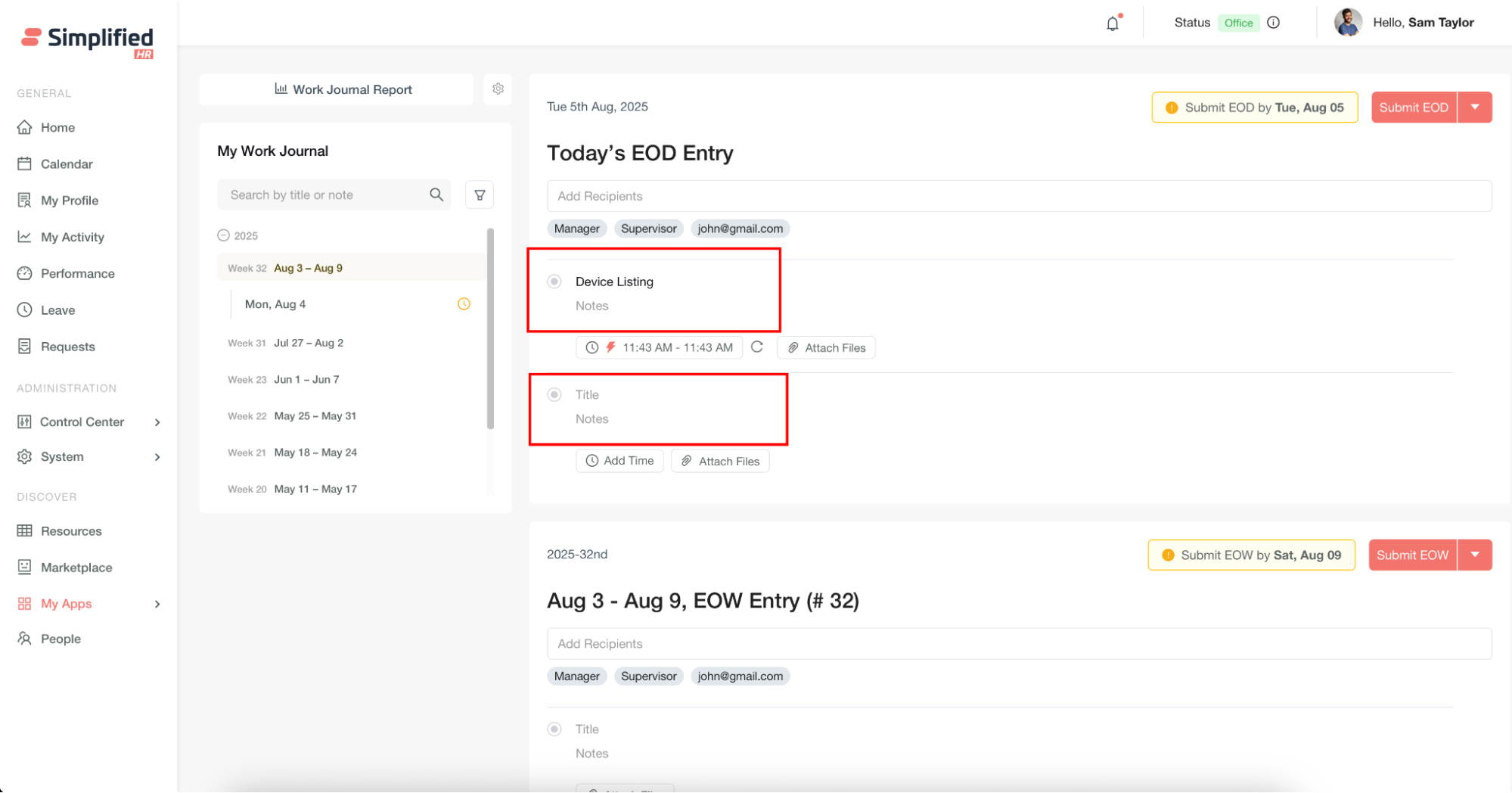Expand Control Center submenu
Screen dimensions: 1512x793
(x=157, y=422)
